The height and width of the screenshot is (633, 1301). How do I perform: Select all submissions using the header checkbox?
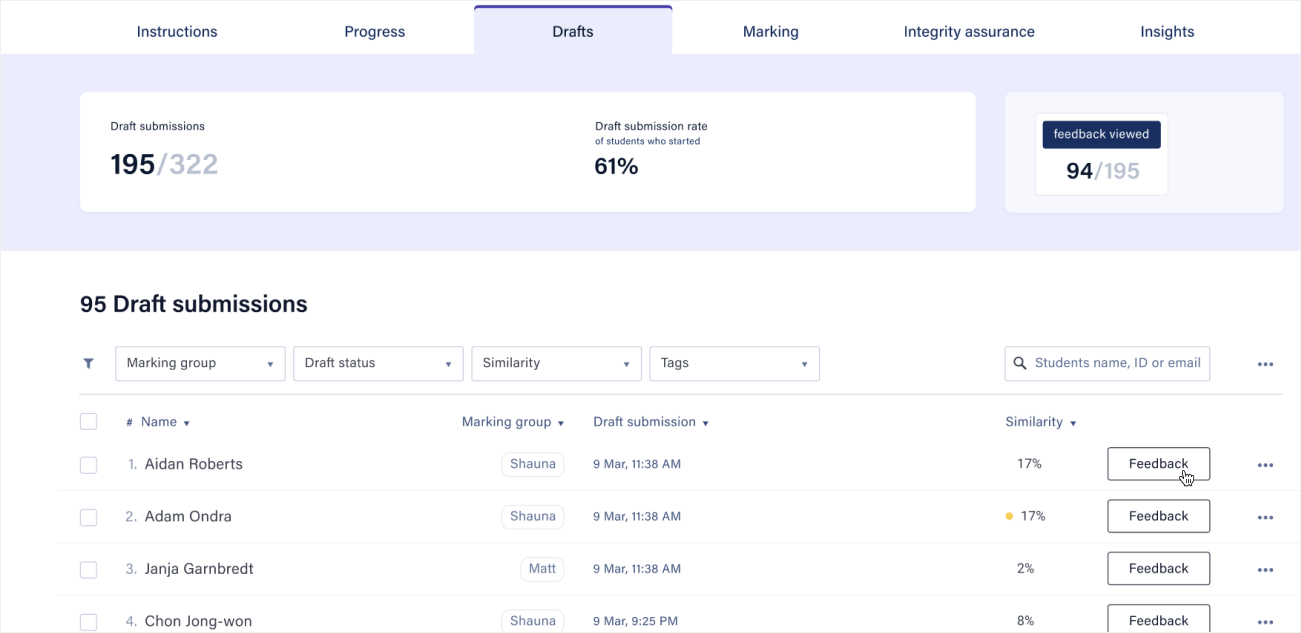[x=88, y=421]
